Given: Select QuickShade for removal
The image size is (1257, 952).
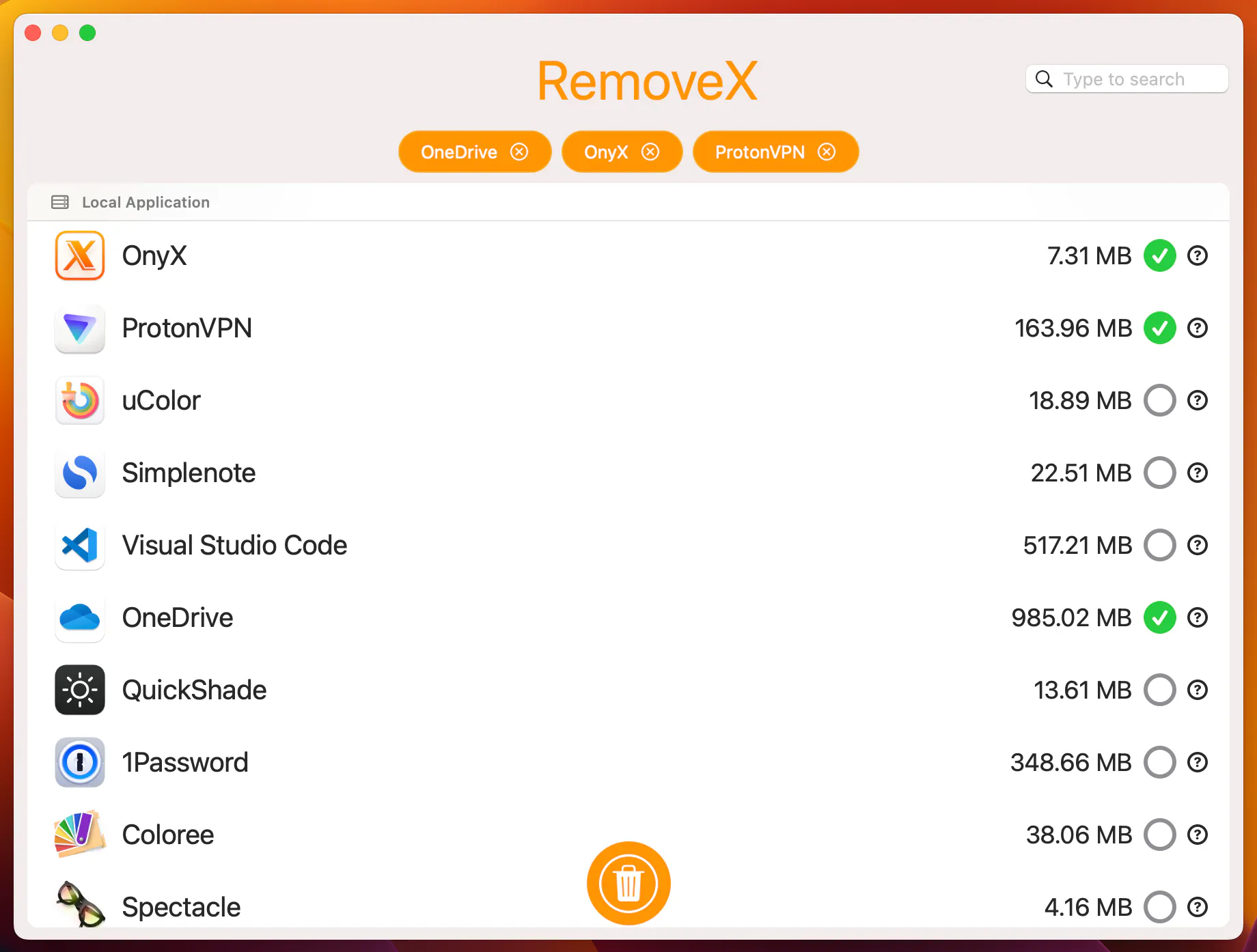Looking at the screenshot, I should [1160, 690].
